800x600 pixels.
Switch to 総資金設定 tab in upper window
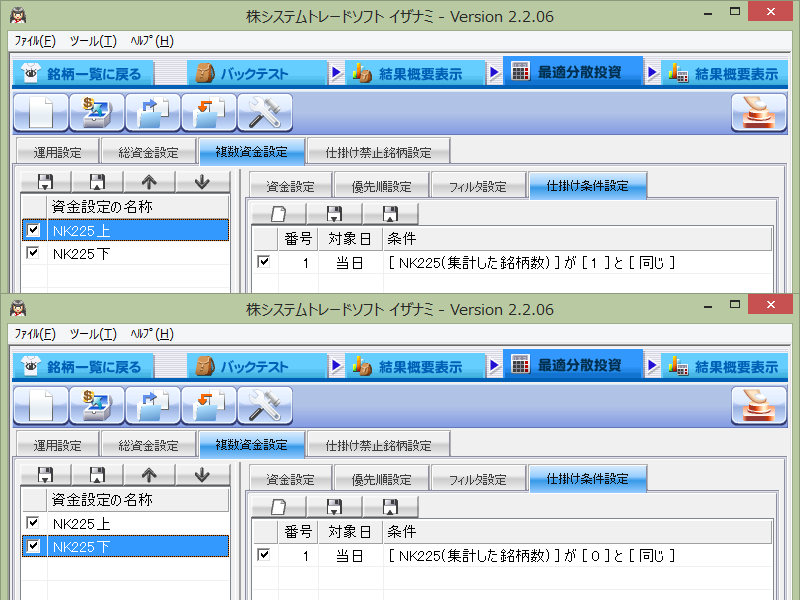(148, 152)
